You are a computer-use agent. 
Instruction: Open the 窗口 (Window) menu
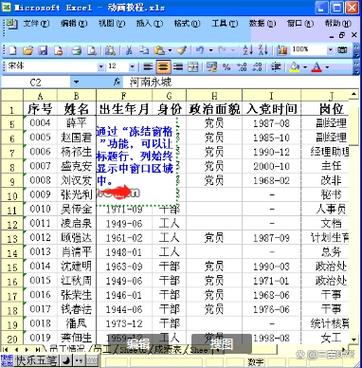[300, 24]
